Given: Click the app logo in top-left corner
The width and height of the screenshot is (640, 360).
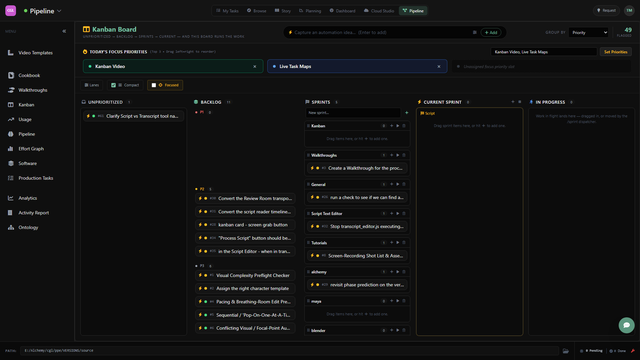Looking at the screenshot, I should click(x=11, y=11).
